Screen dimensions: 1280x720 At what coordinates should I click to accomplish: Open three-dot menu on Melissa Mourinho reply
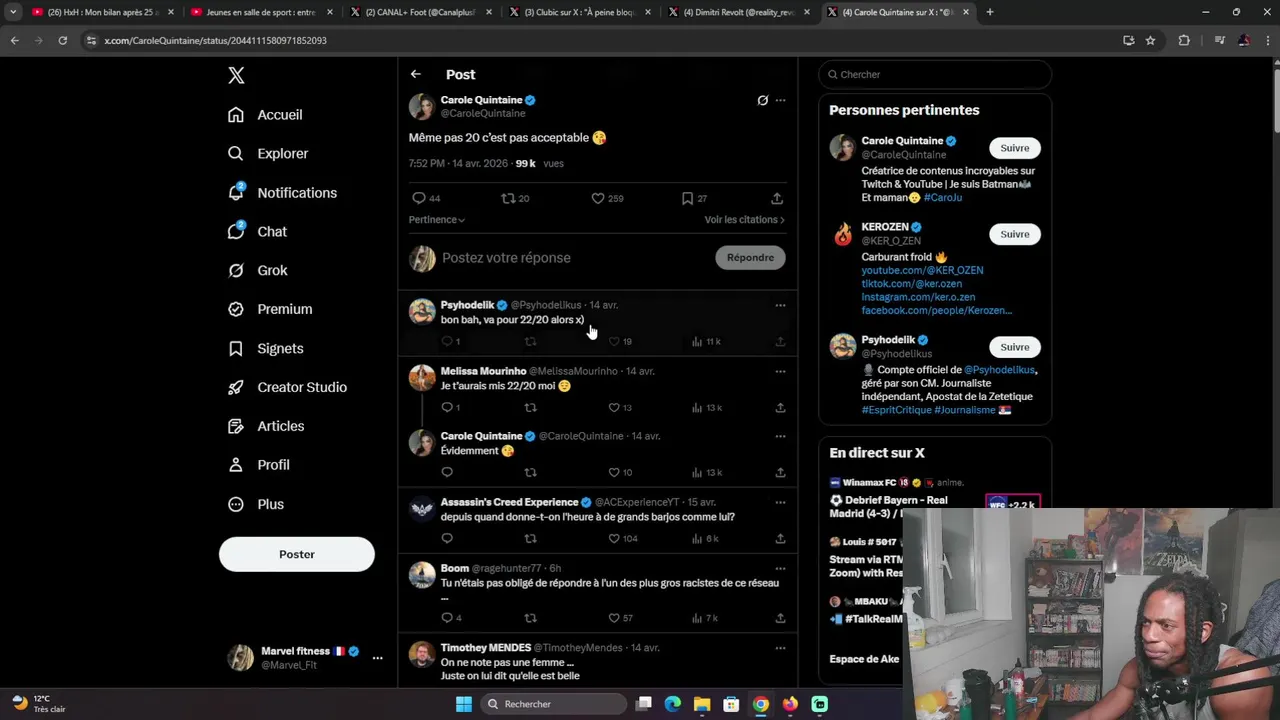(780, 371)
